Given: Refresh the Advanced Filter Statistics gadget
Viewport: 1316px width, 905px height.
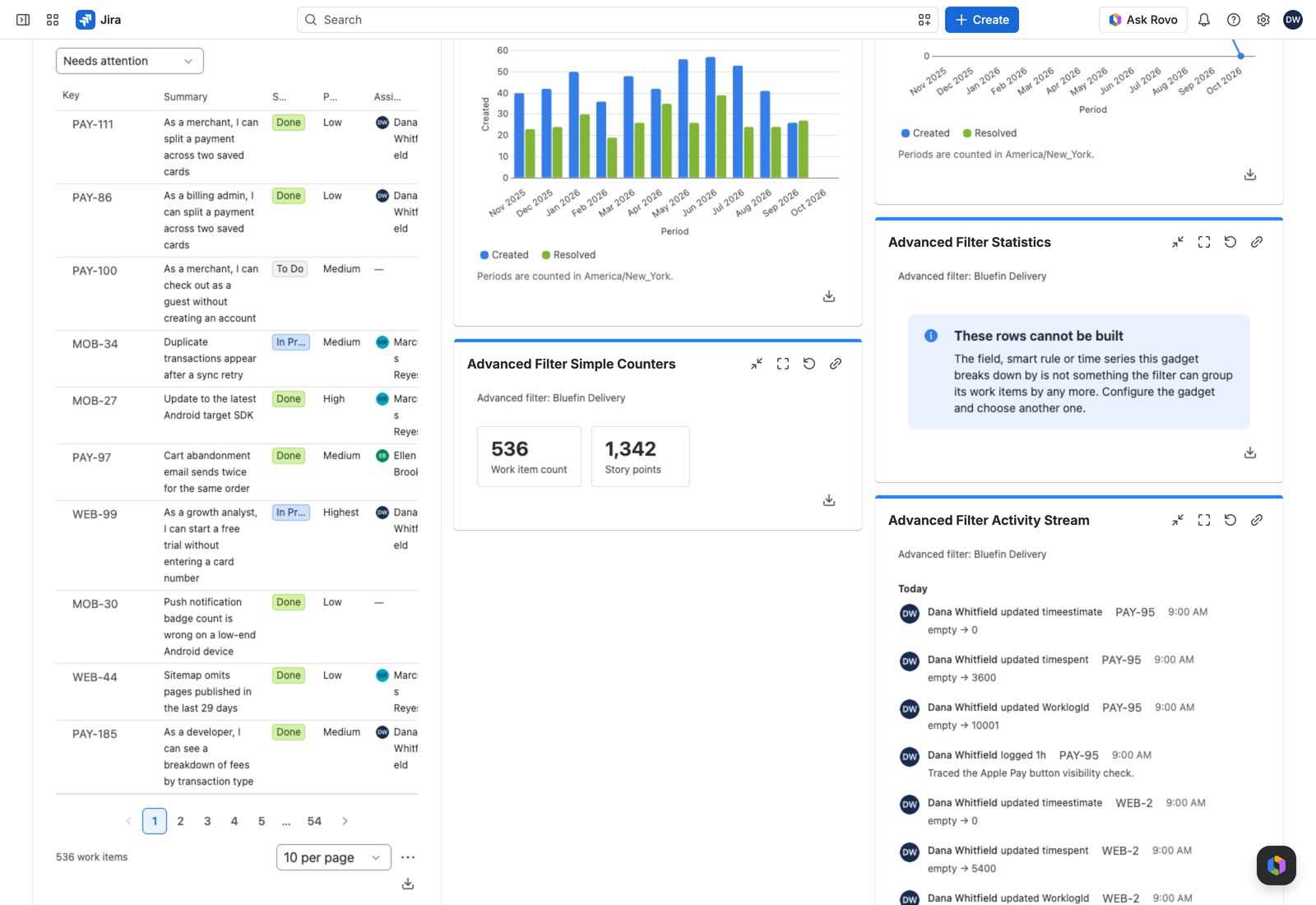Looking at the screenshot, I should [x=1230, y=242].
